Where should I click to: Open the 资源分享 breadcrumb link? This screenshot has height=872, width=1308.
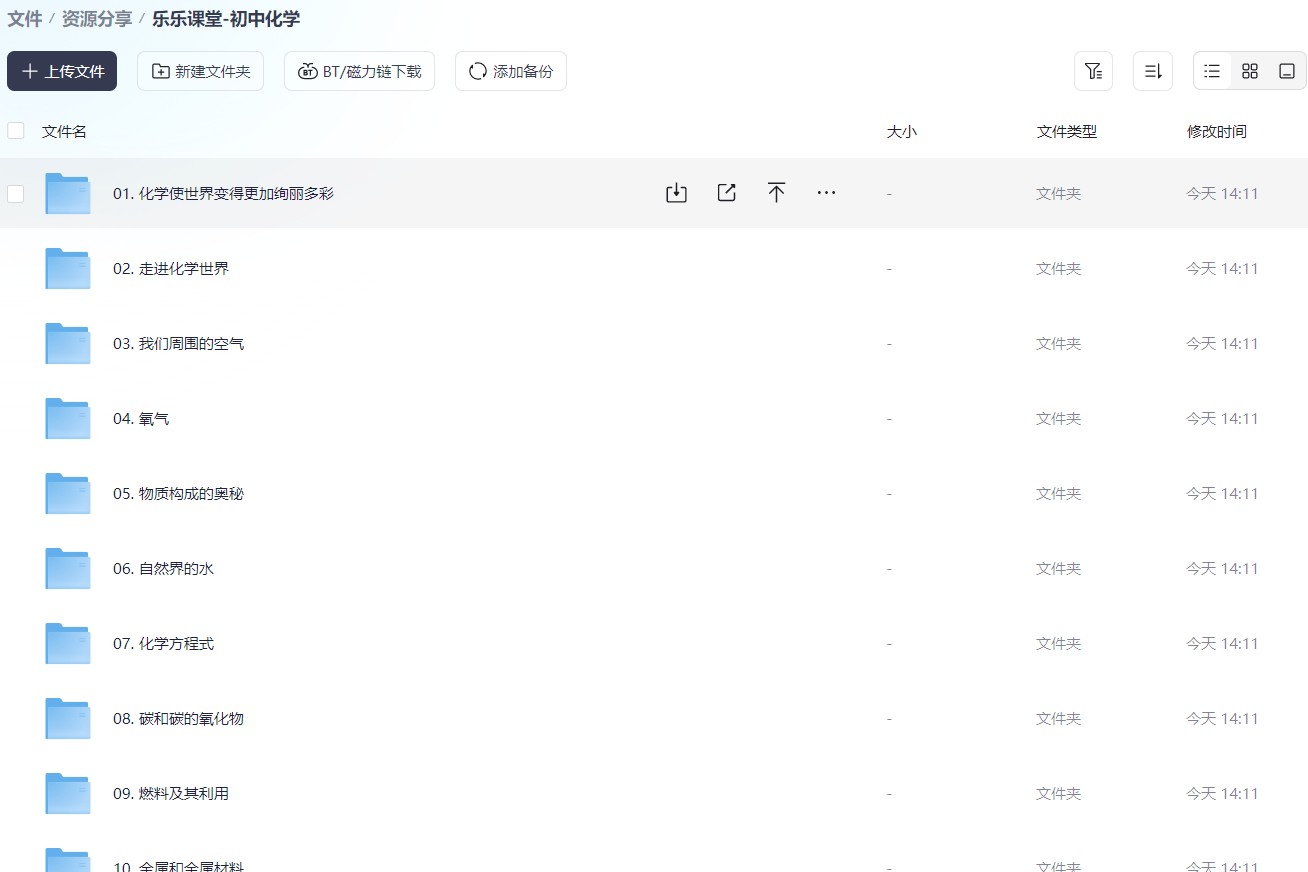[x=95, y=19]
